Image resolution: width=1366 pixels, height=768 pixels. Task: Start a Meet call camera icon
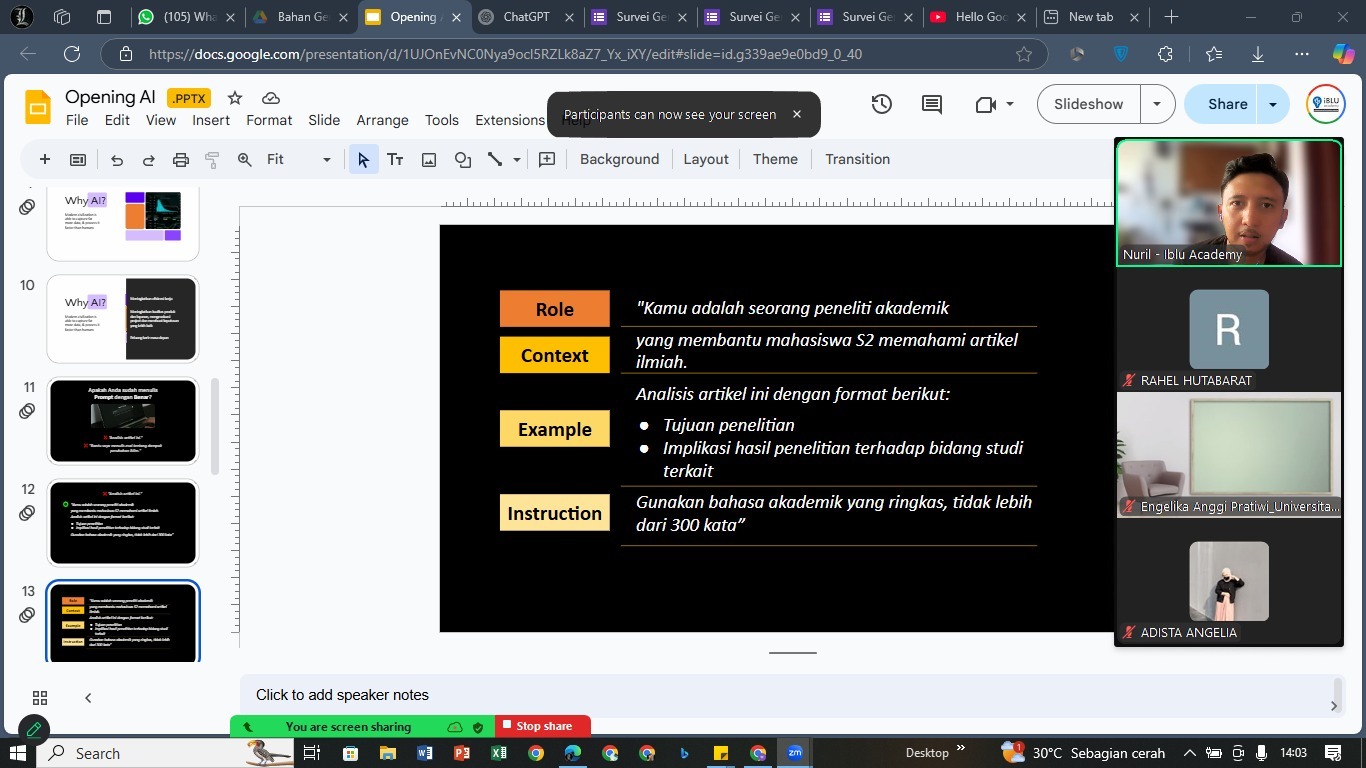point(986,104)
